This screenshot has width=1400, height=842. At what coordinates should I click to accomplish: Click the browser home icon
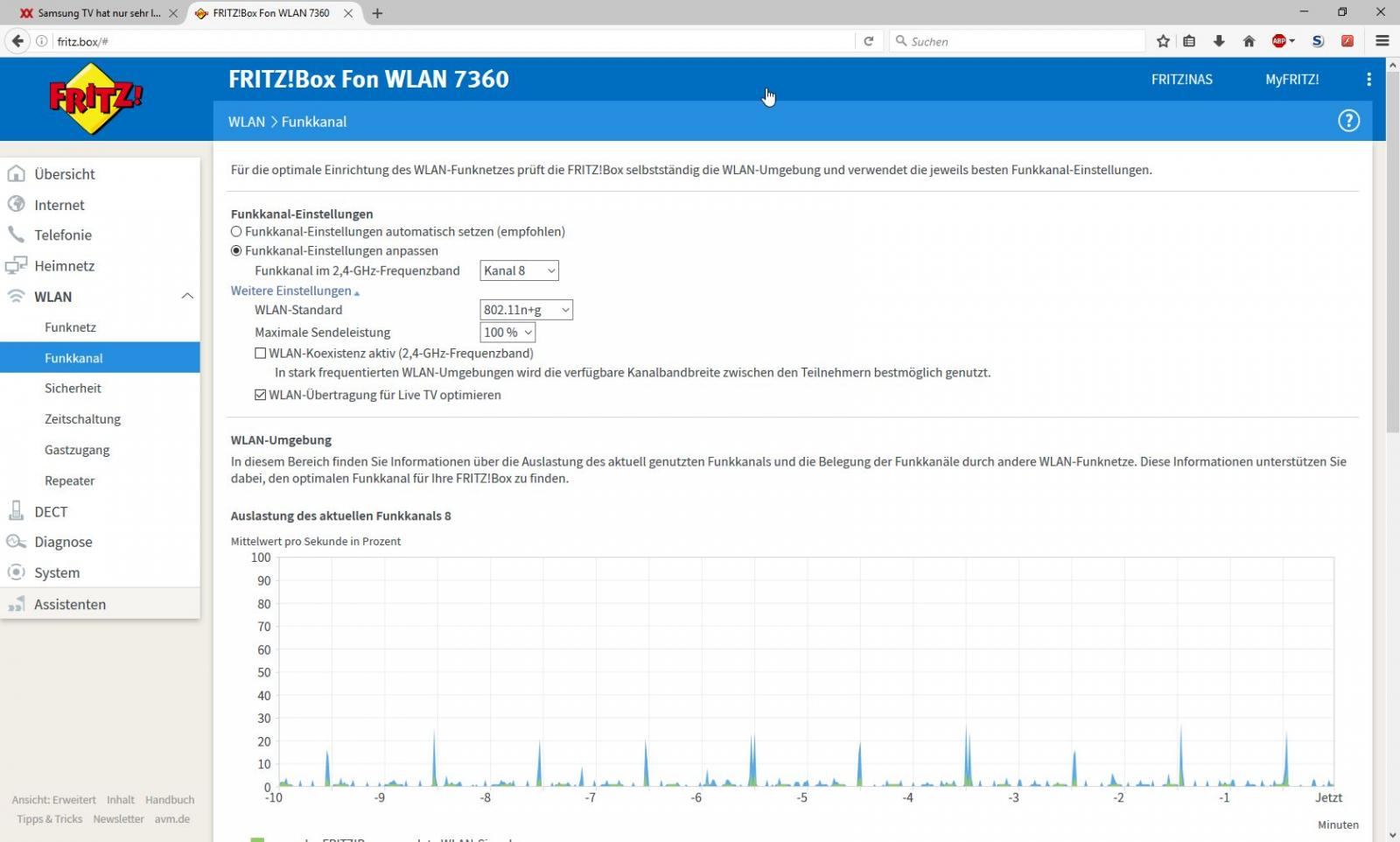pyautogui.click(x=1249, y=41)
